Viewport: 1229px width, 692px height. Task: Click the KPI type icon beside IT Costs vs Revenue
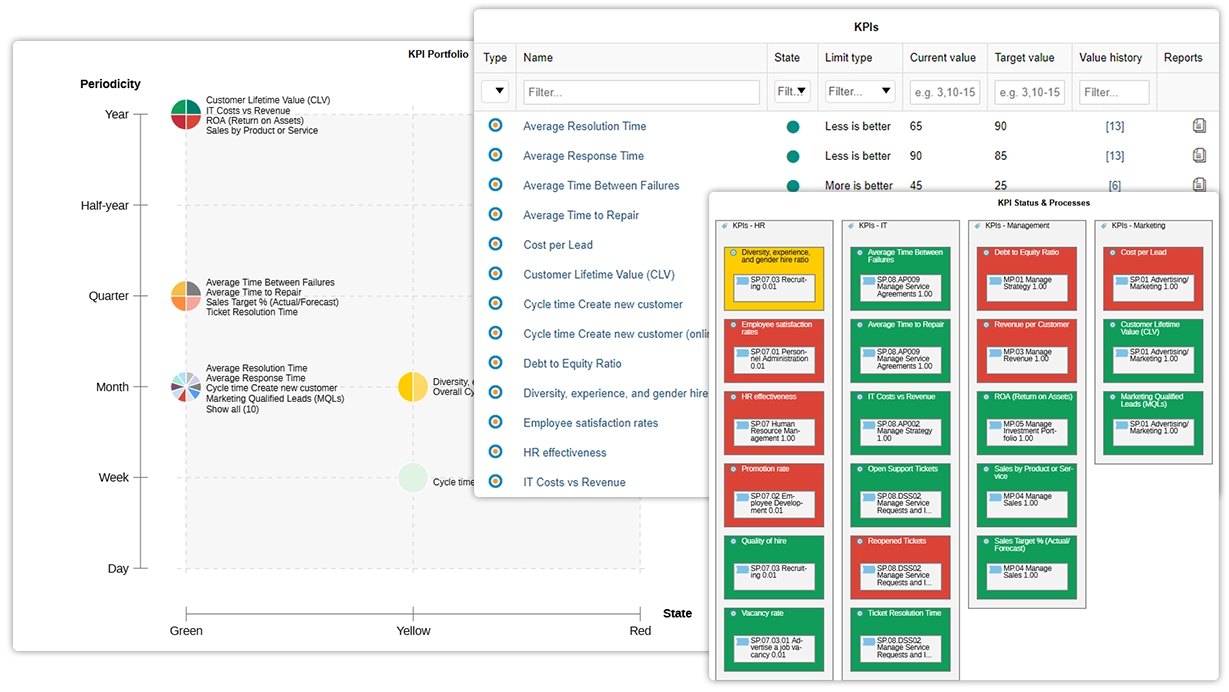494,481
